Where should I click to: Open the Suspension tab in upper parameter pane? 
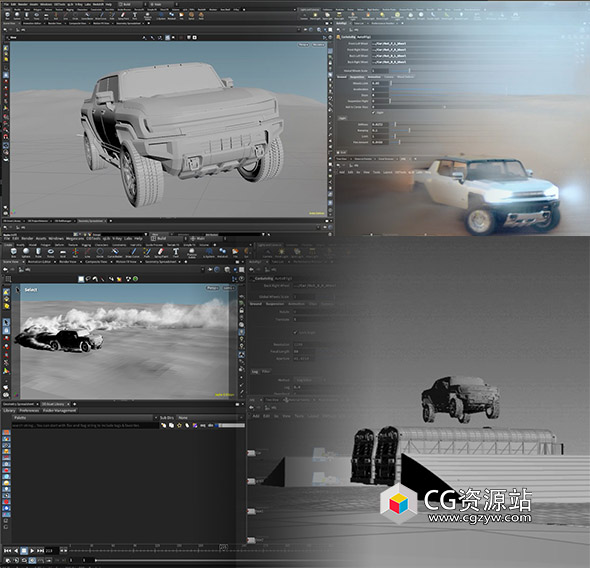[x=357, y=77]
